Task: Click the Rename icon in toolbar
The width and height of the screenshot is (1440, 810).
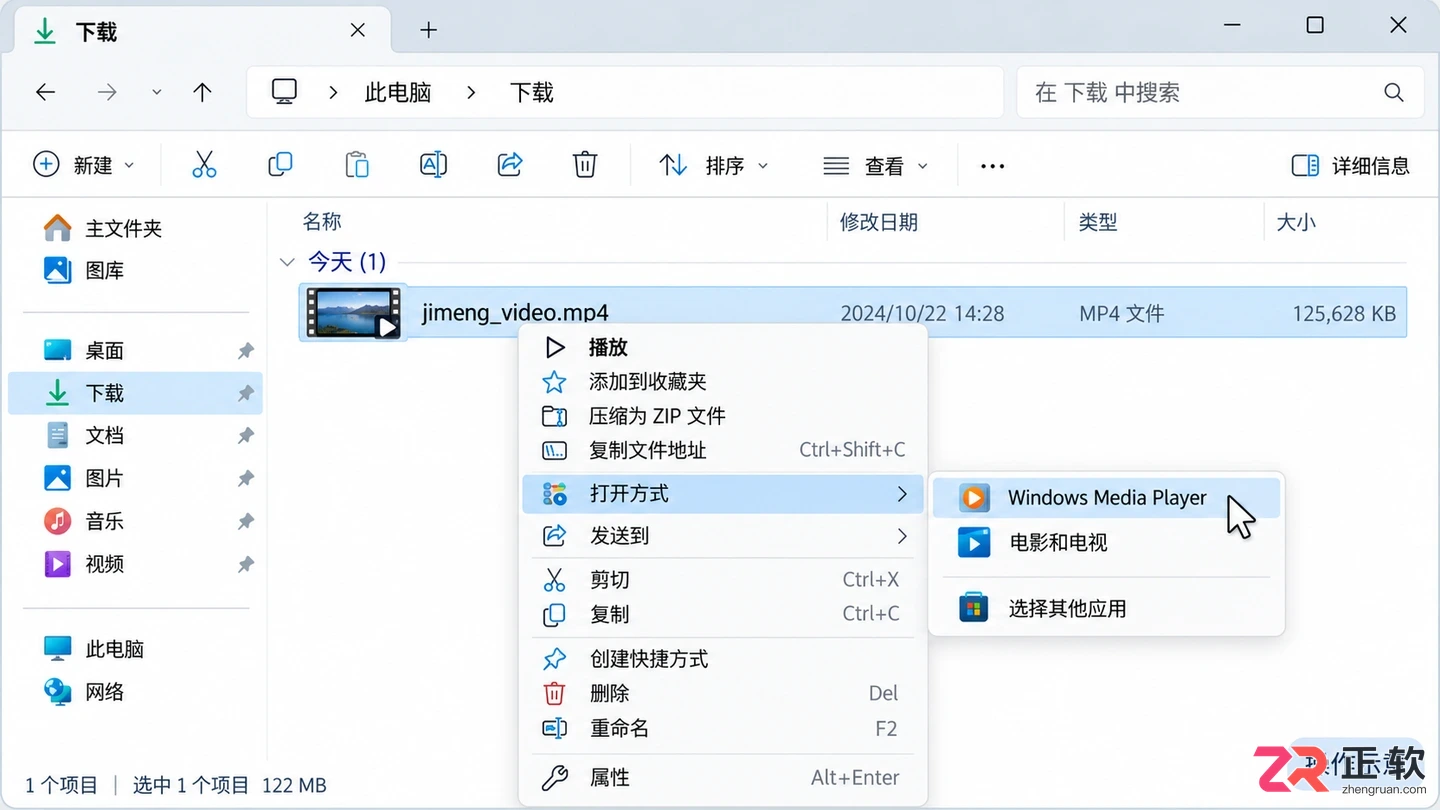Action: 433,165
